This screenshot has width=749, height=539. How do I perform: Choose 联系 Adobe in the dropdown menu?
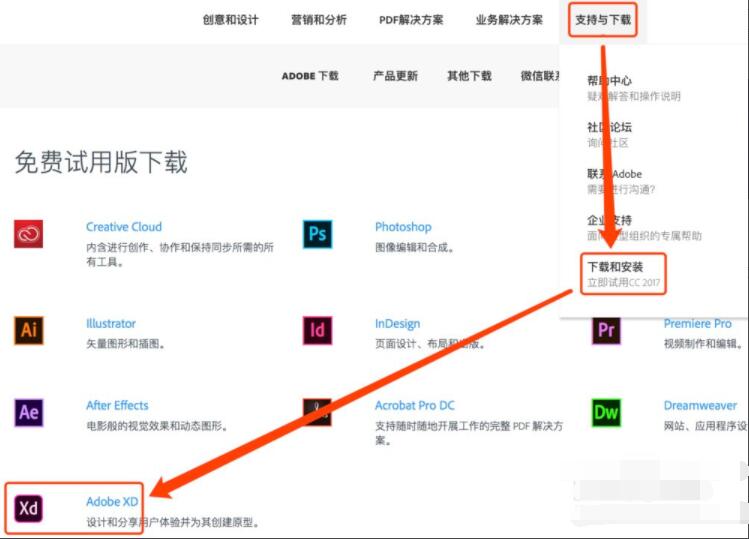[615, 174]
